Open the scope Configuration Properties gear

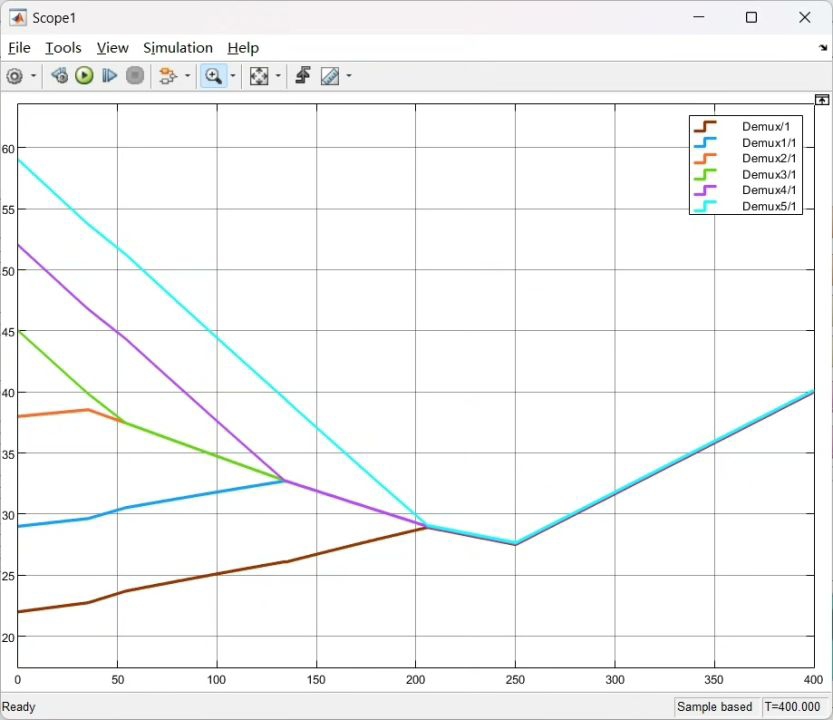15,76
